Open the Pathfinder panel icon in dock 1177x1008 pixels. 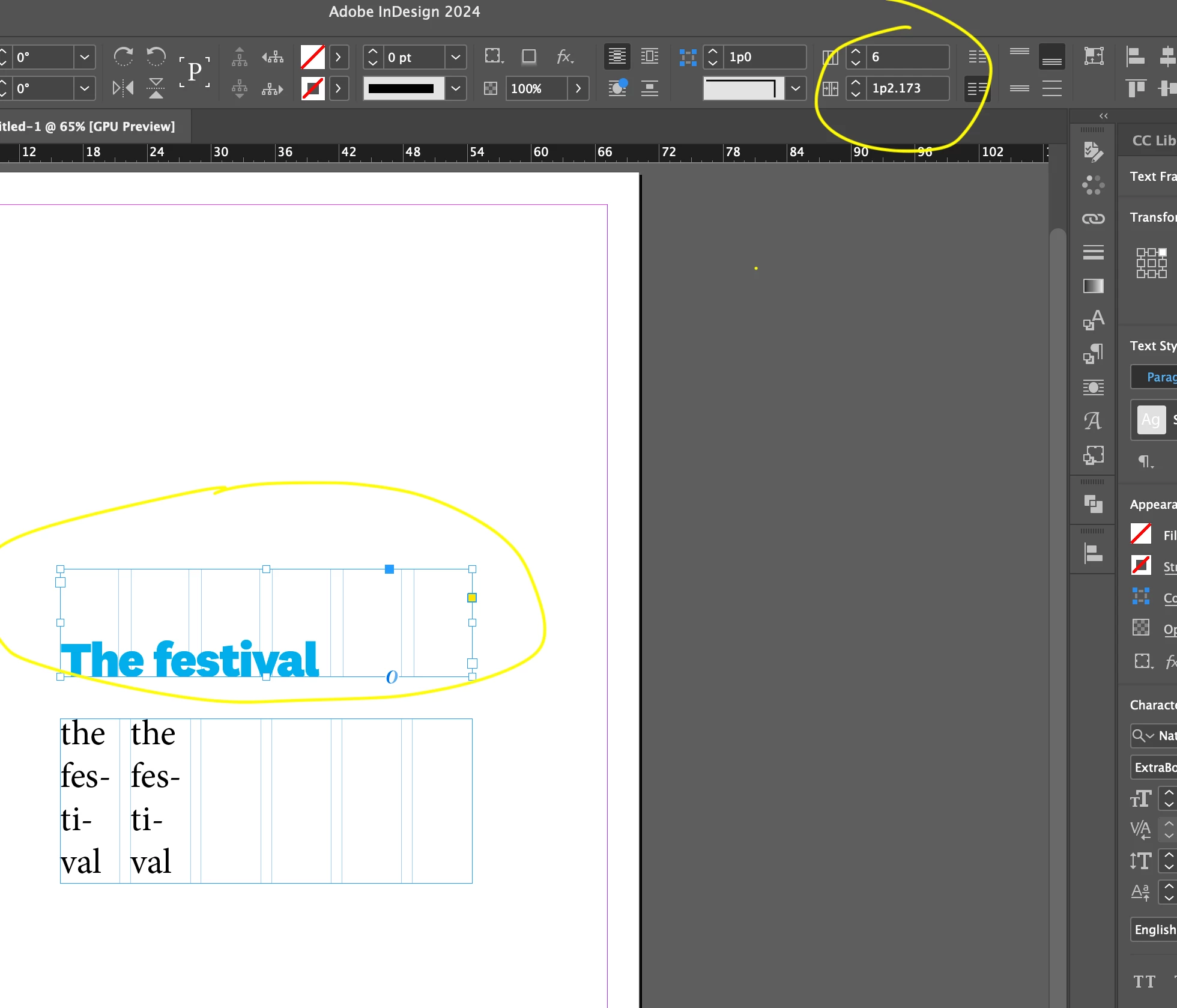[1093, 503]
